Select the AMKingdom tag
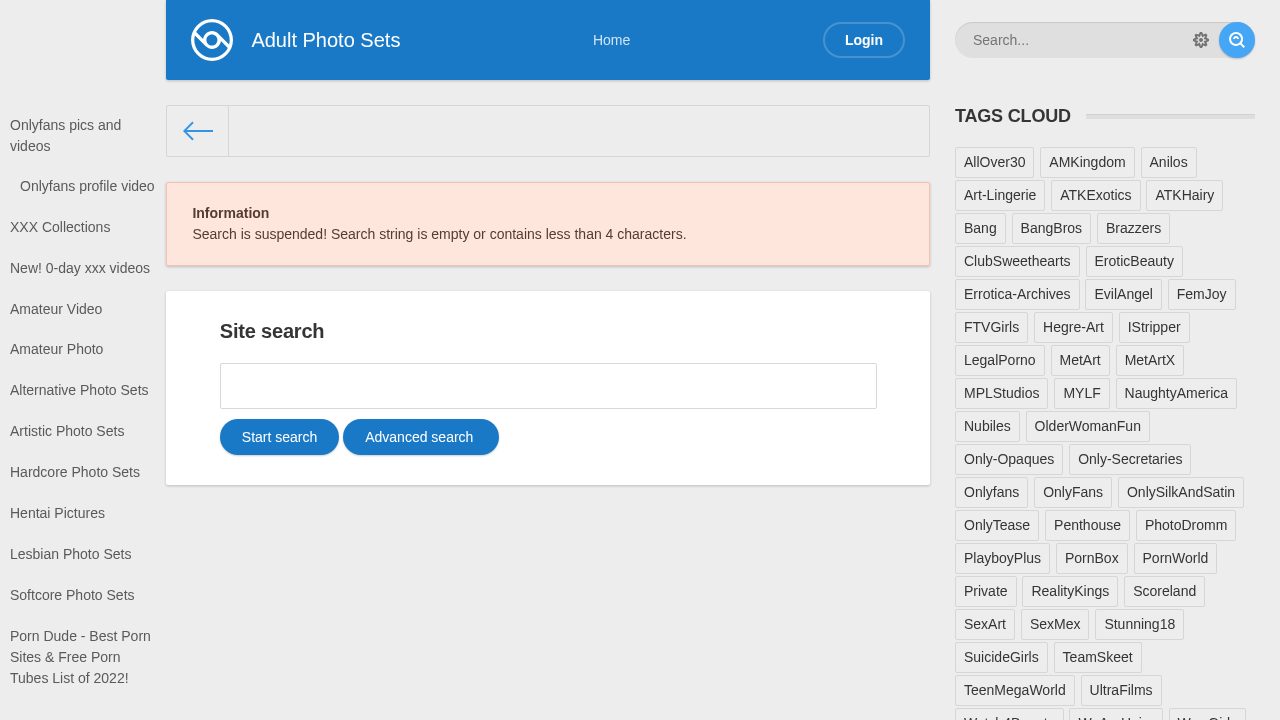Screen dimensions: 1280x720 (1087, 163)
